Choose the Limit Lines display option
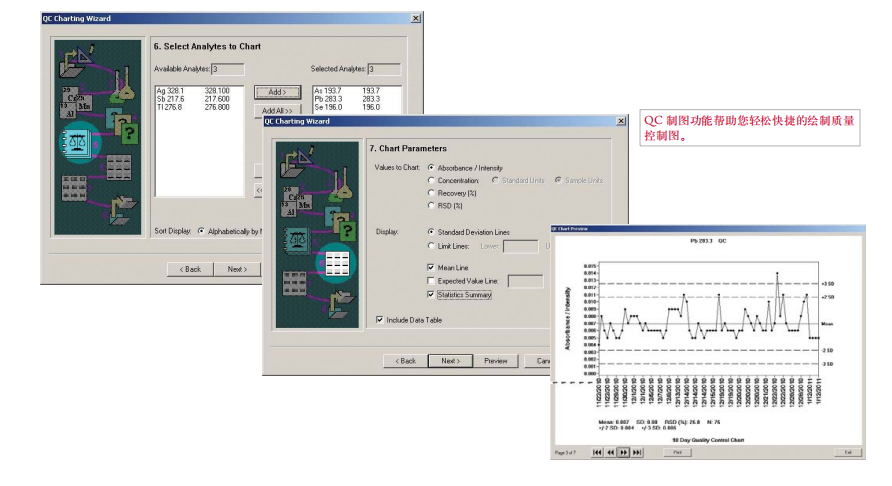The width and height of the screenshot is (892, 486). (431, 246)
